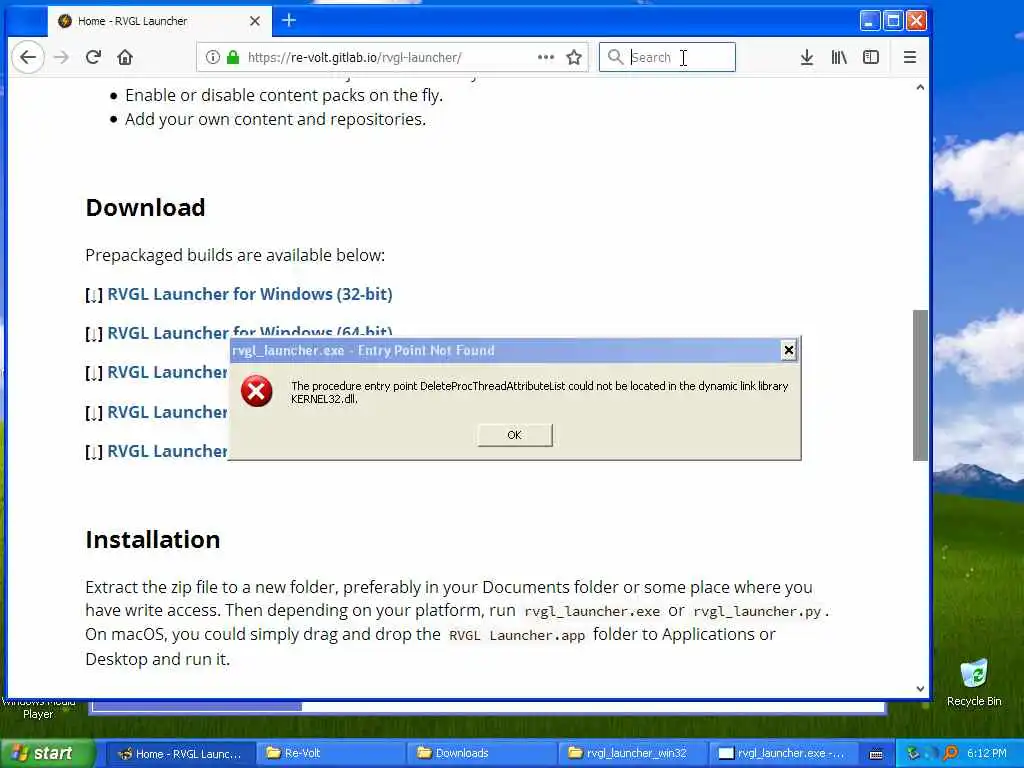Image resolution: width=1024 pixels, height=768 pixels.
Task: Open the Firefox home page icon
Action: [x=125, y=57]
